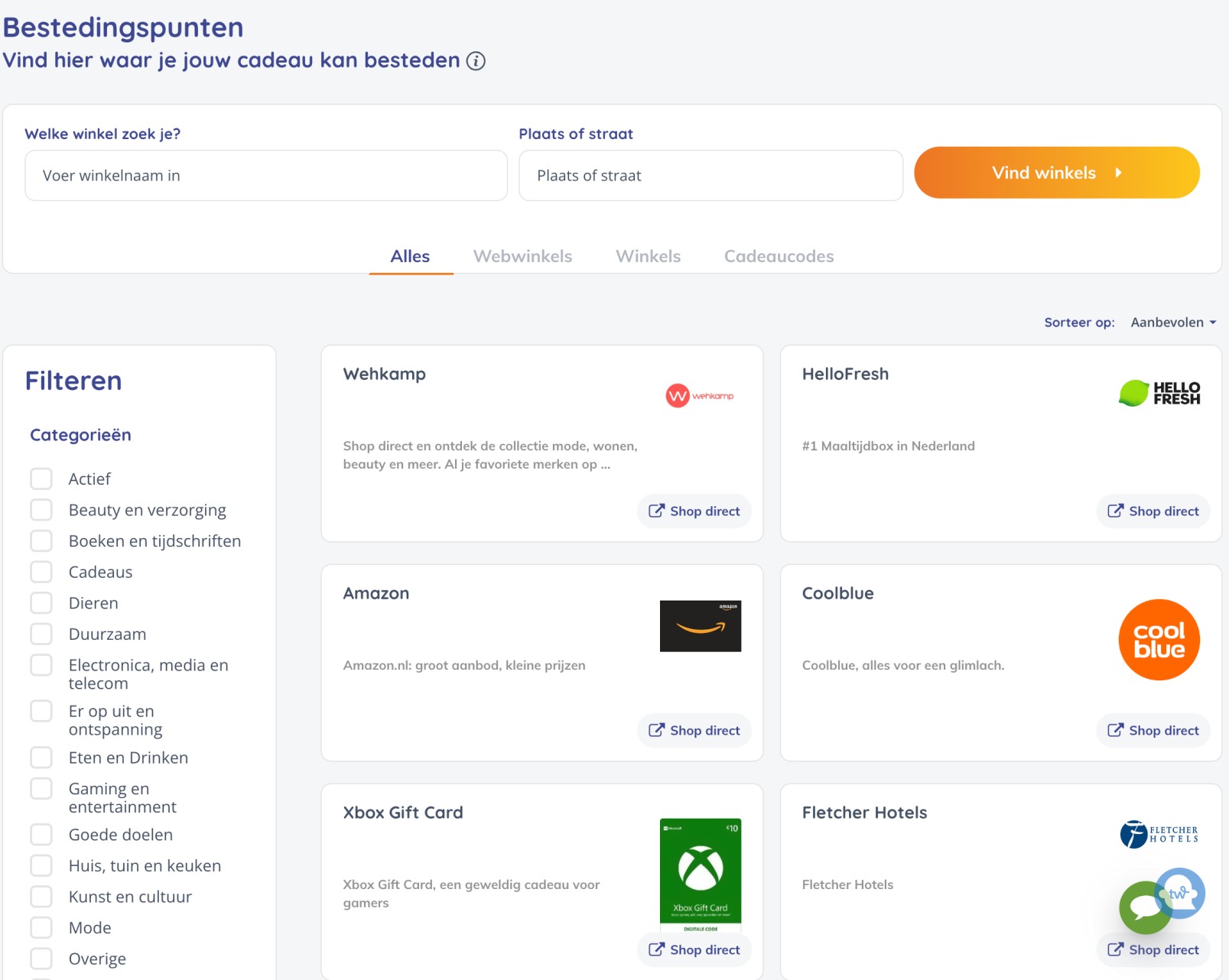Click Shop direct for Coolblue

1153,731
